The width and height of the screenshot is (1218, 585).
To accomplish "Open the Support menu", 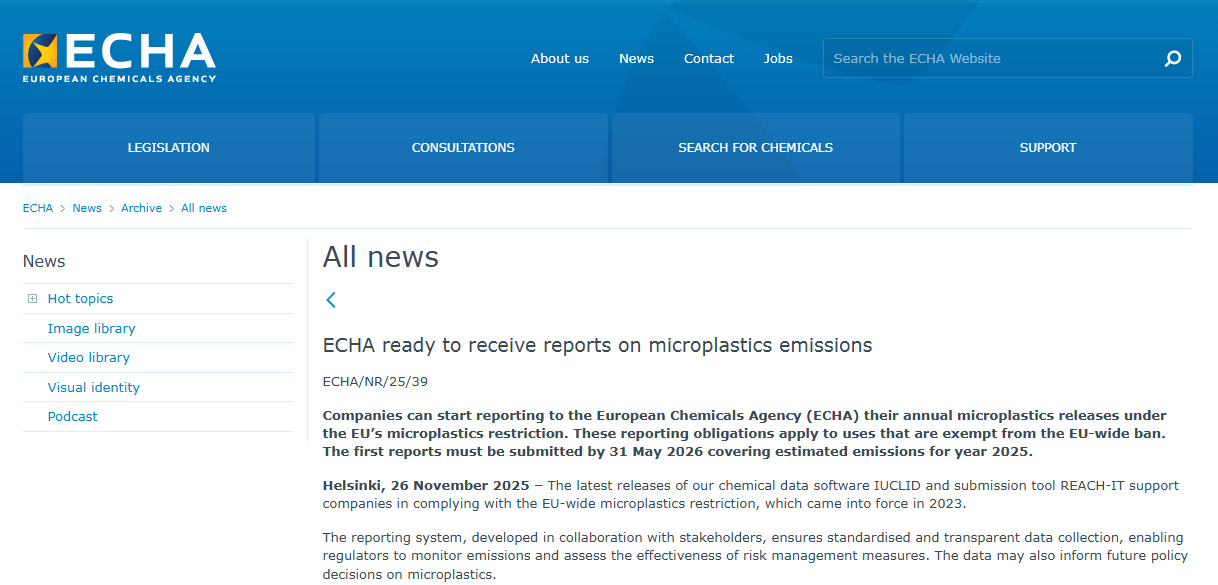I will coord(1048,148).
